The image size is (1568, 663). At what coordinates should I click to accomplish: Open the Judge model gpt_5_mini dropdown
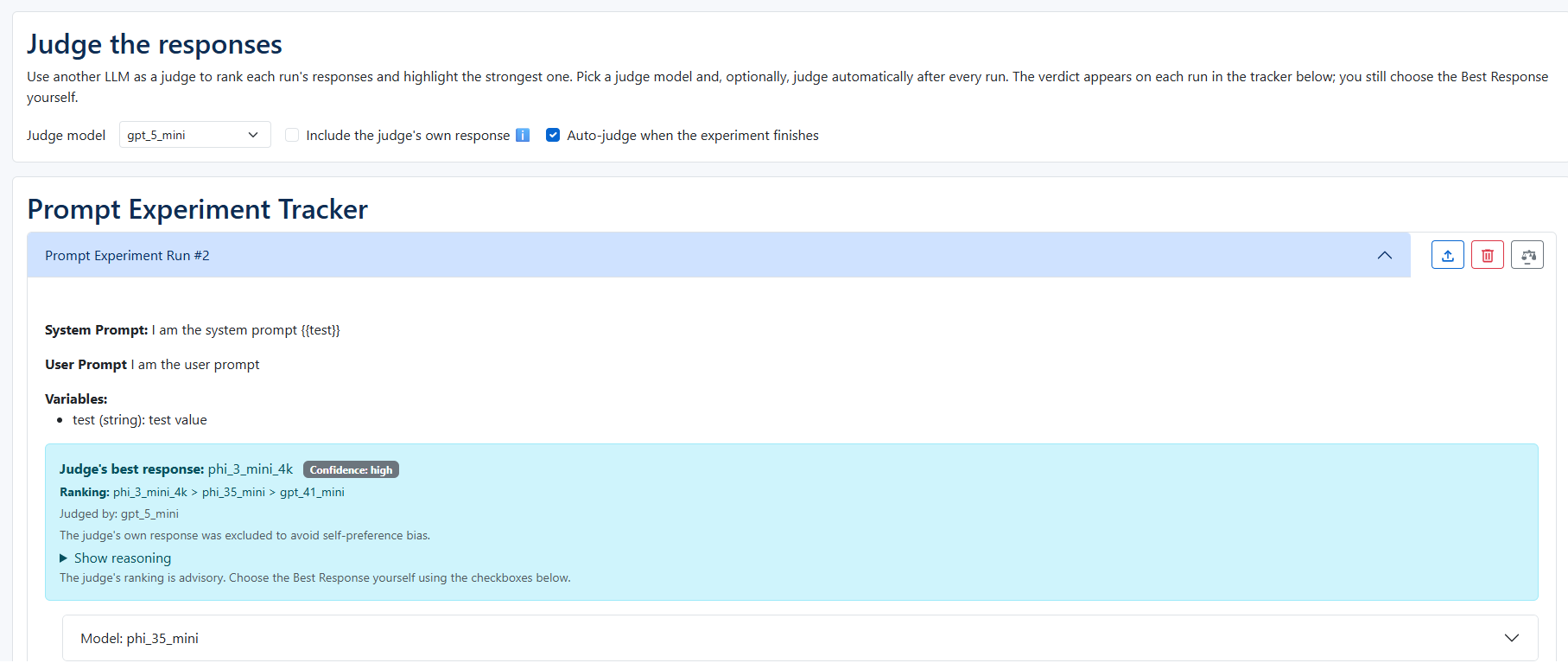[194, 135]
